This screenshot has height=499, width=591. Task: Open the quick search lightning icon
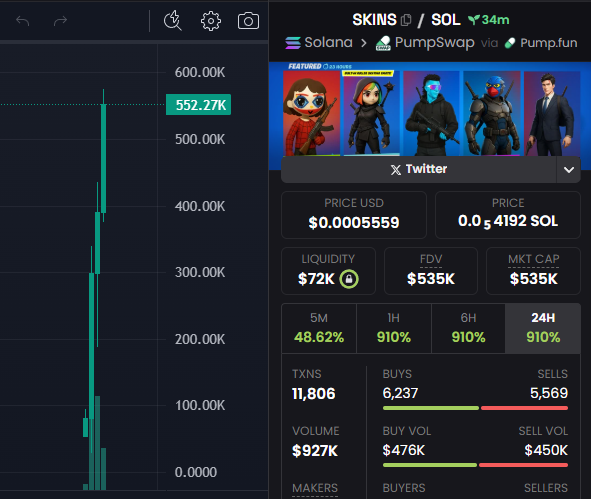tap(173, 20)
